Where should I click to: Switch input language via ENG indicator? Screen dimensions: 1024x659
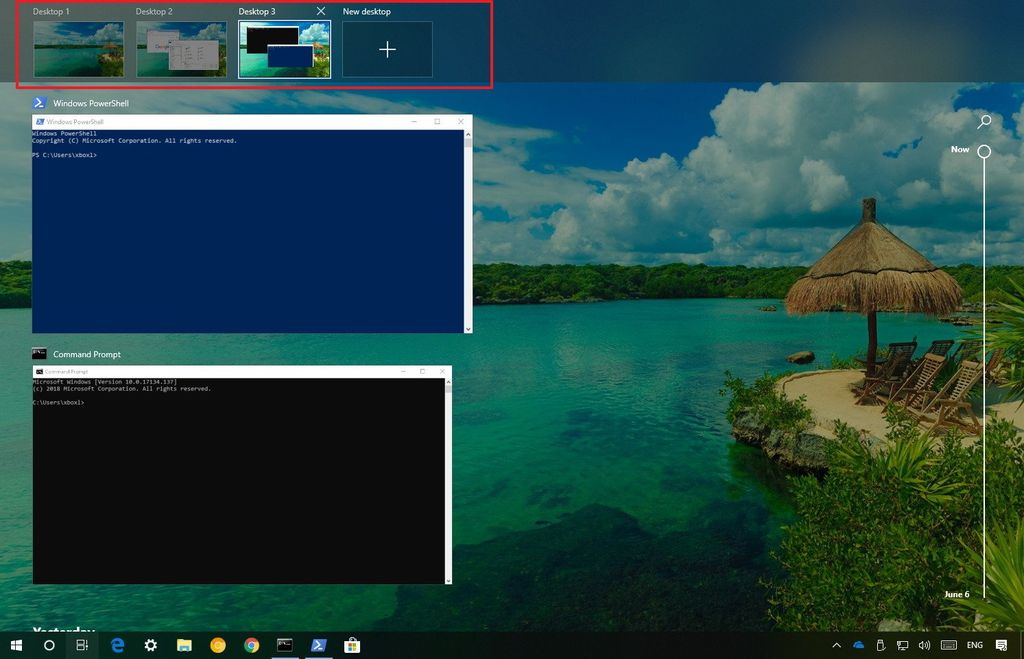coord(974,645)
